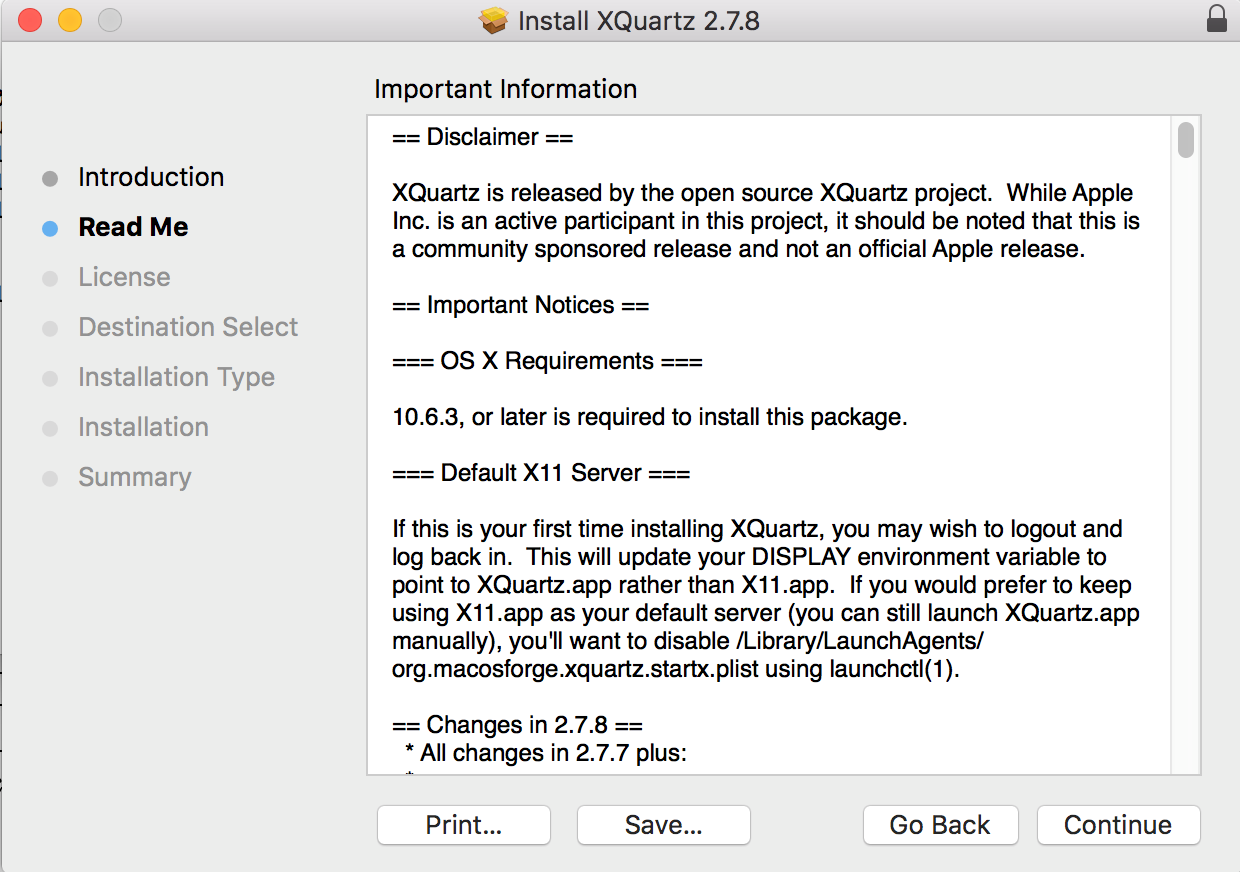Click the red close window button
Screen dimensions: 1240x872
pyautogui.click(x=30, y=19)
